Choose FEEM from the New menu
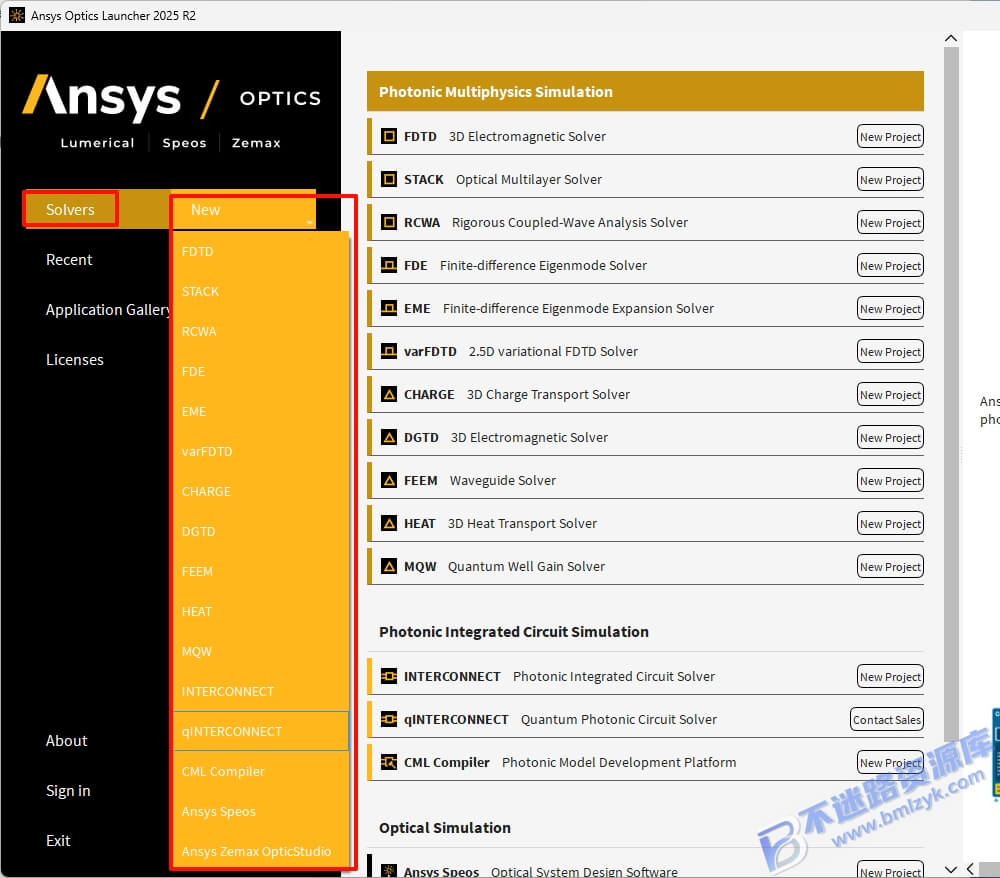The width and height of the screenshot is (1000, 878). point(261,572)
